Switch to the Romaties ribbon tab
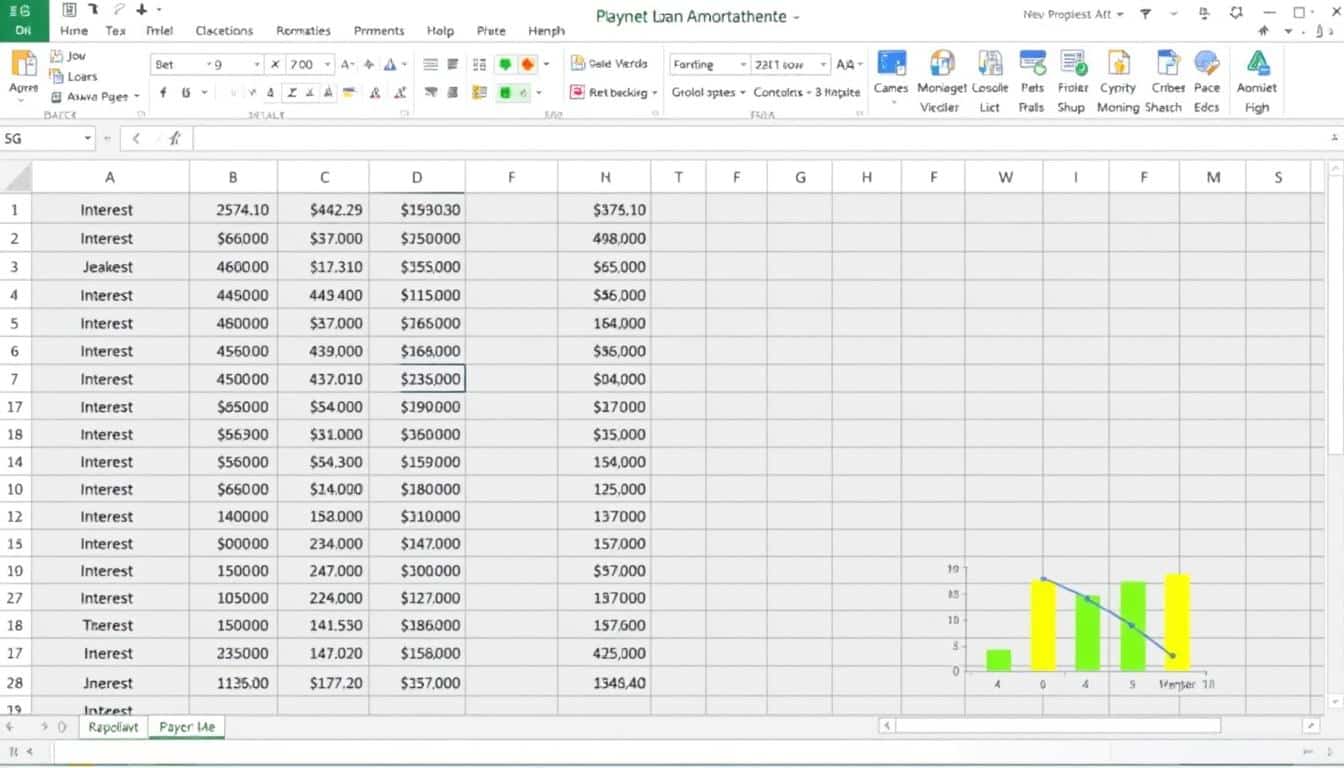The width and height of the screenshot is (1344, 768). [x=303, y=31]
